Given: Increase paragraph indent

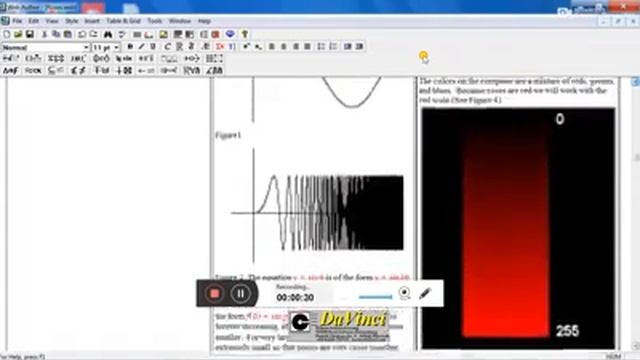Looking at the screenshot, I should pyautogui.click(x=360, y=47).
